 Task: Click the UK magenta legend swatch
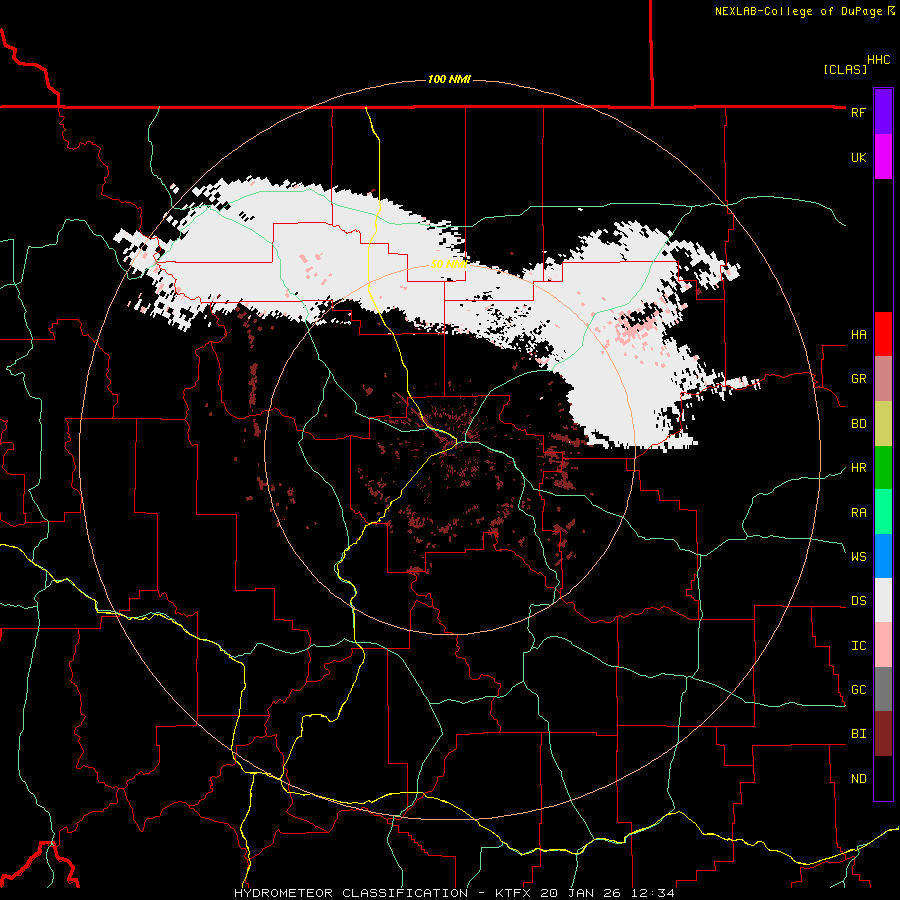pos(883,157)
